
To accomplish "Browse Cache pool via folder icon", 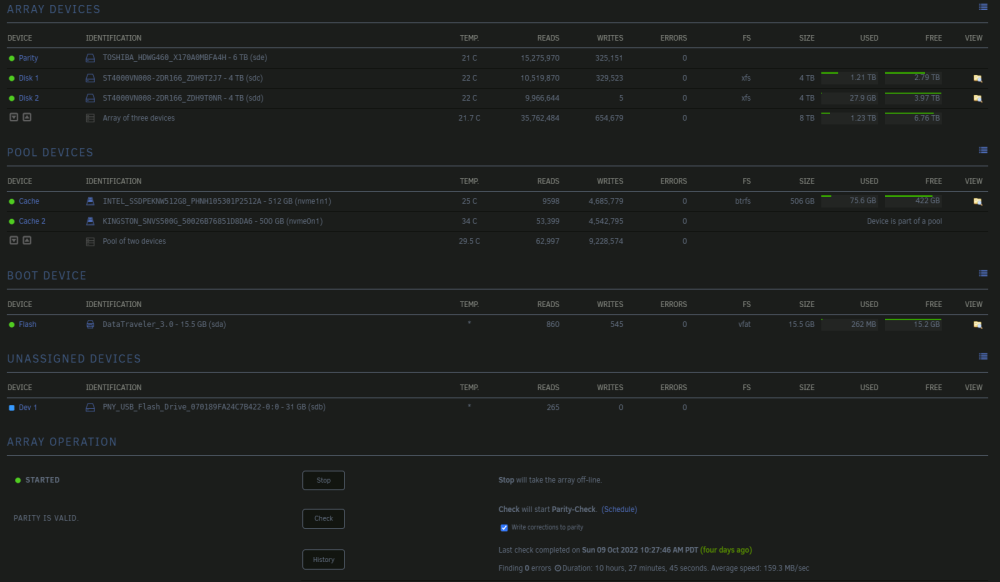I will coord(978,201).
